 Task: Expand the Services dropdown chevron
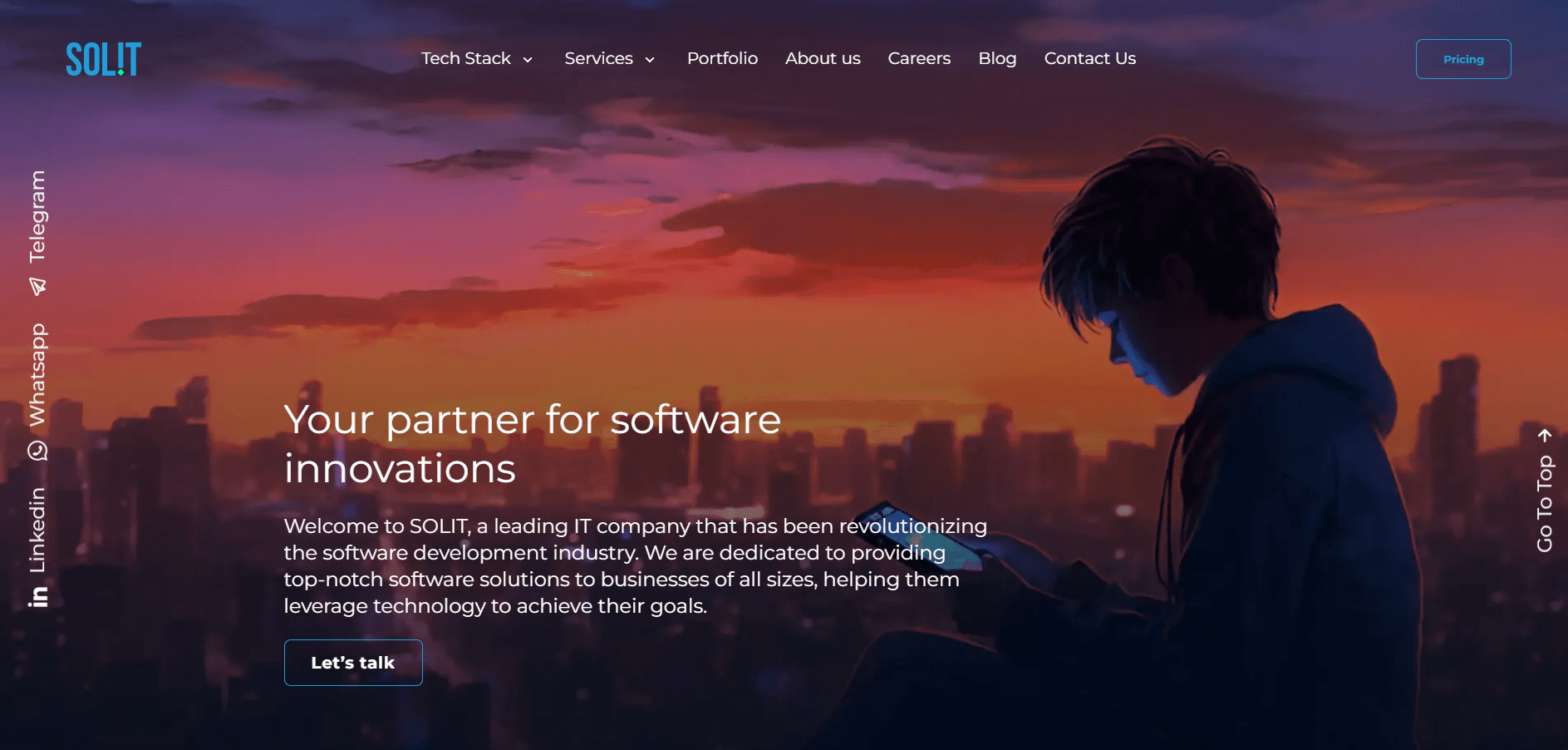[650, 60]
